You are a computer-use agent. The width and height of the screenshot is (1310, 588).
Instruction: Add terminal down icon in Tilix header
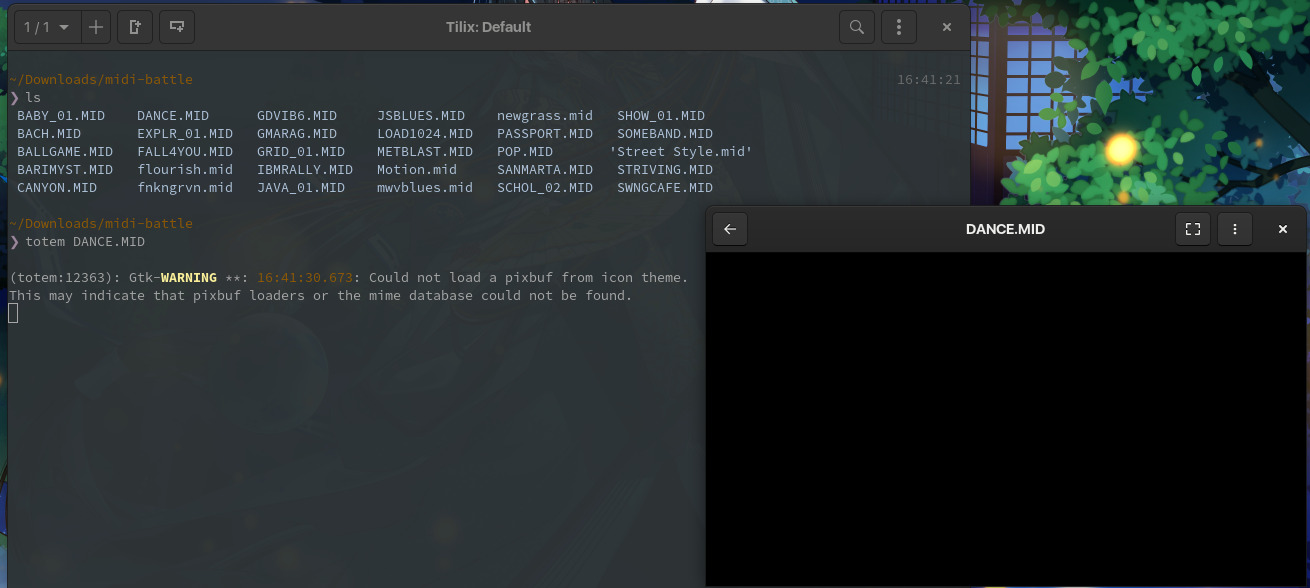(x=177, y=27)
